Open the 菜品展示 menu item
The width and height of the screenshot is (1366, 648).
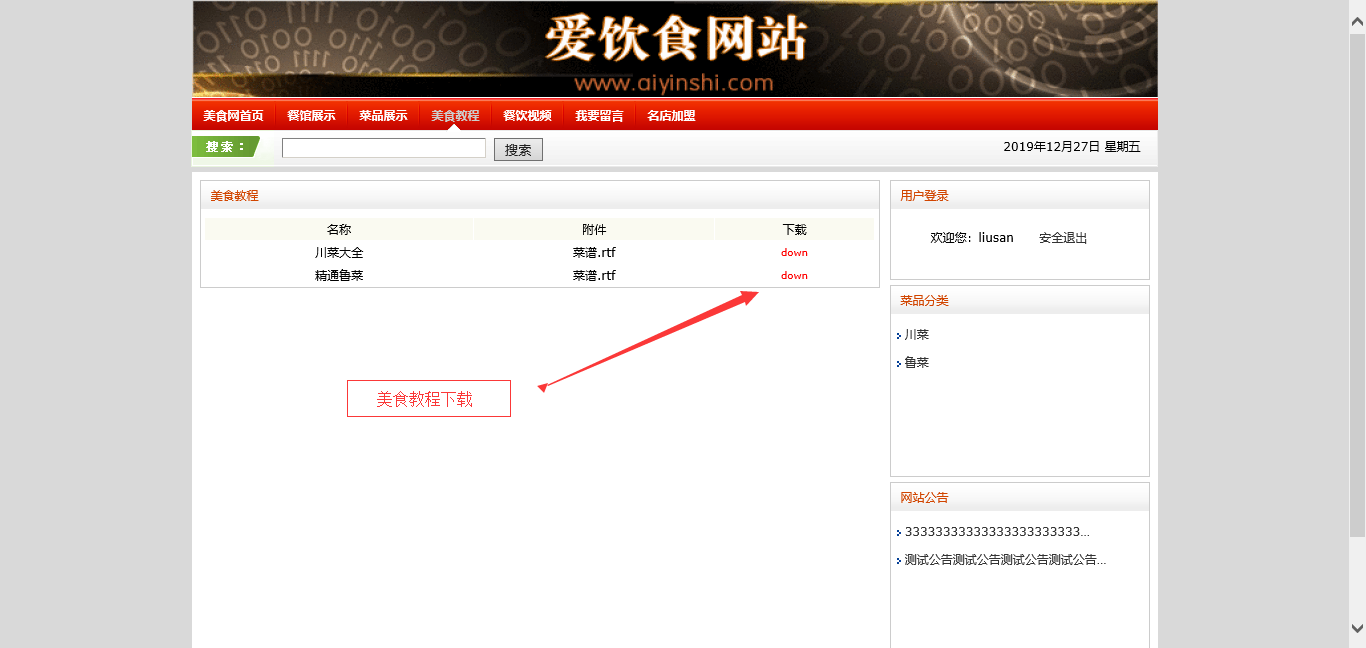click(383, 115)
